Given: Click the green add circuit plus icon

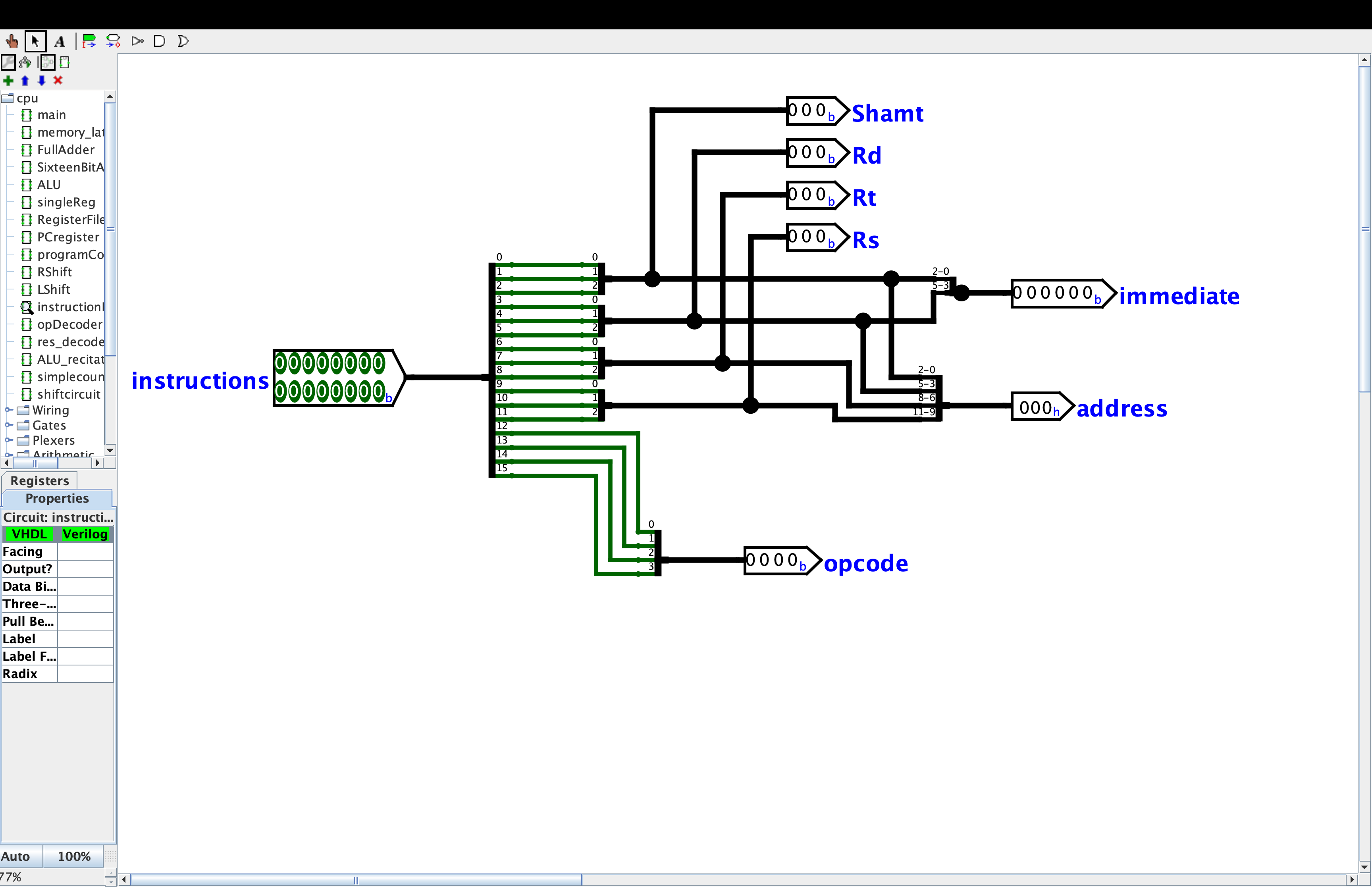Looking at the screenshot, I should coord(8,81).
